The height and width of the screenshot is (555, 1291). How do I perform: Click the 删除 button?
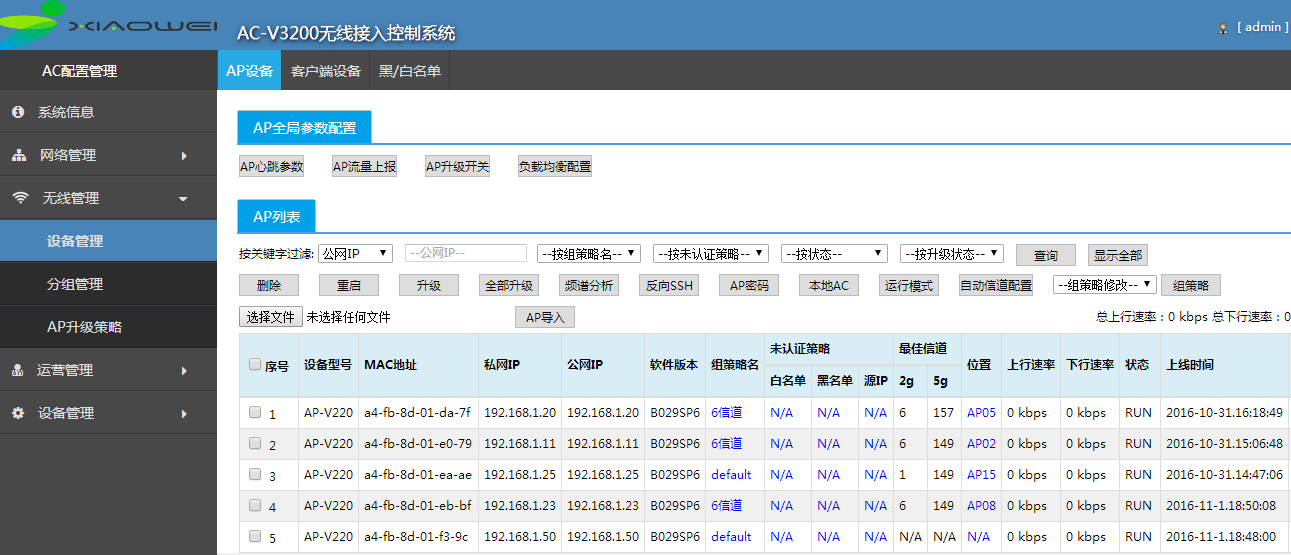[269, 285]
